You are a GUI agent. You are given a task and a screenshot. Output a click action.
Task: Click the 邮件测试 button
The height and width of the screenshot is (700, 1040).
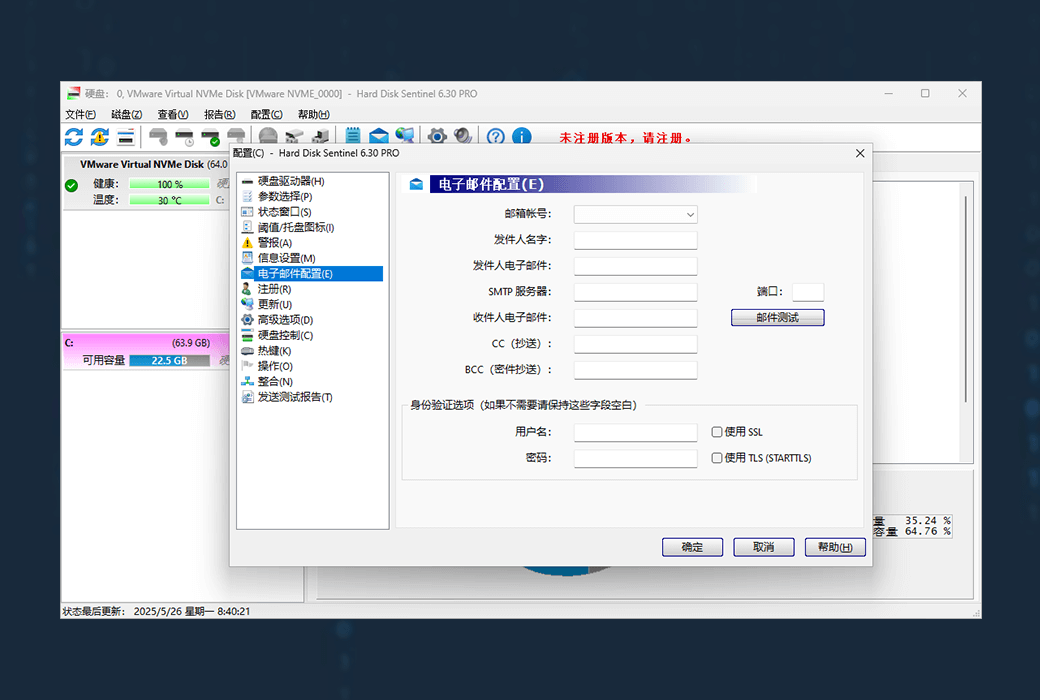[778, 318]
